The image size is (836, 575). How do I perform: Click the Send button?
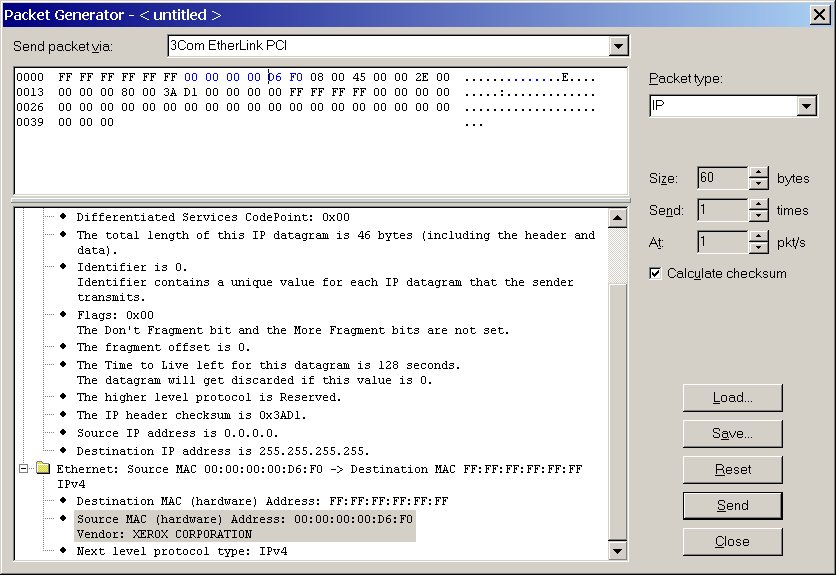[733, 506]
